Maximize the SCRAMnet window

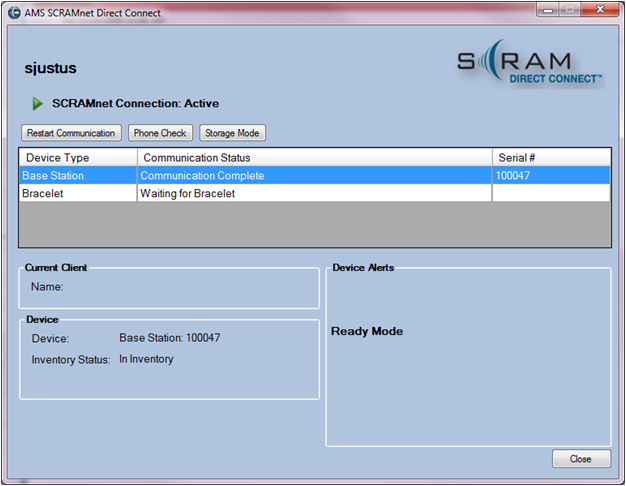pyautogui.click(x=571, y=9)
